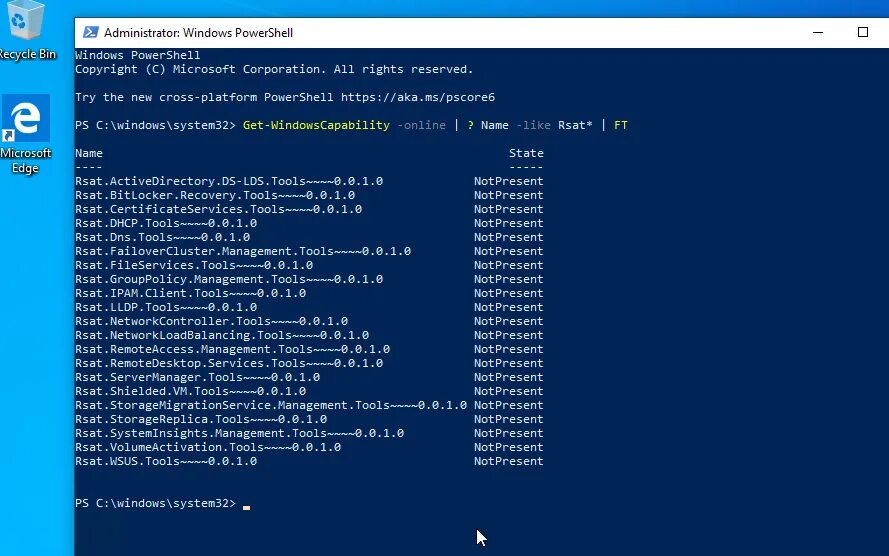Viewport: 889px width, 556px height.
Task: Select Rsat.DHCP.Tools row text
Action: (x=166, y=223)
